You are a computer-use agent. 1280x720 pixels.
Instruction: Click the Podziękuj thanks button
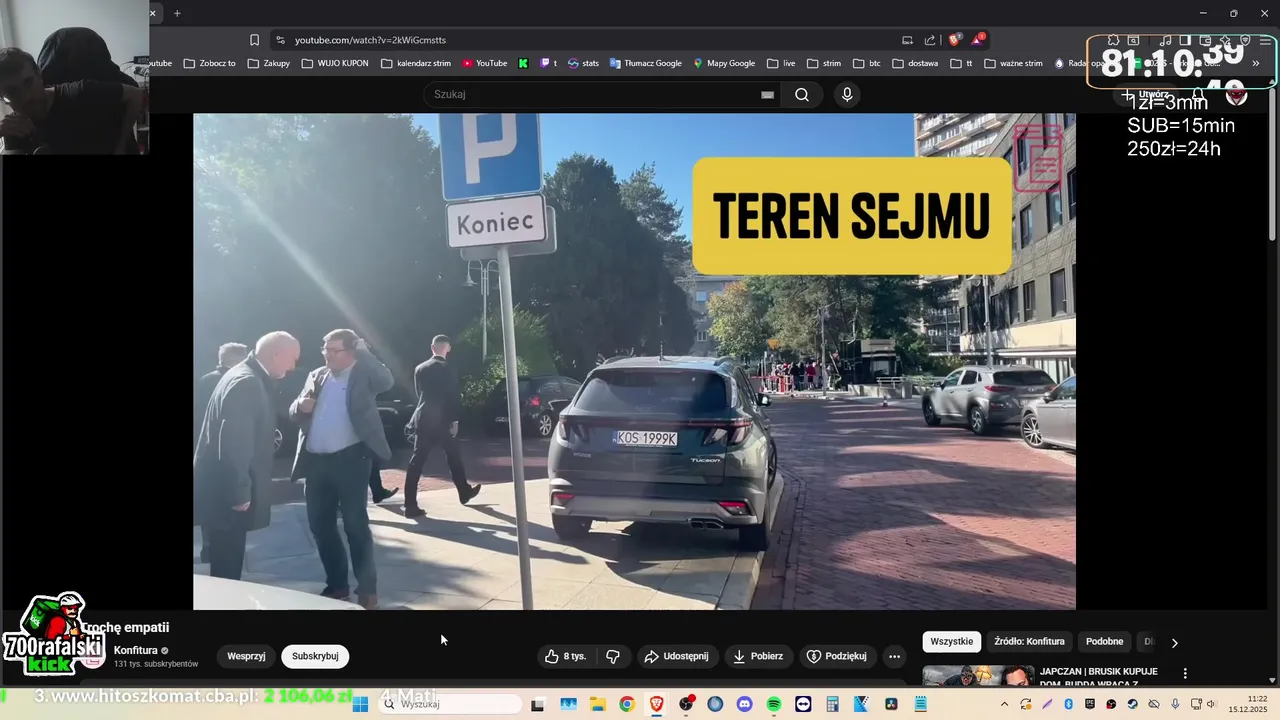coord(836,656)
